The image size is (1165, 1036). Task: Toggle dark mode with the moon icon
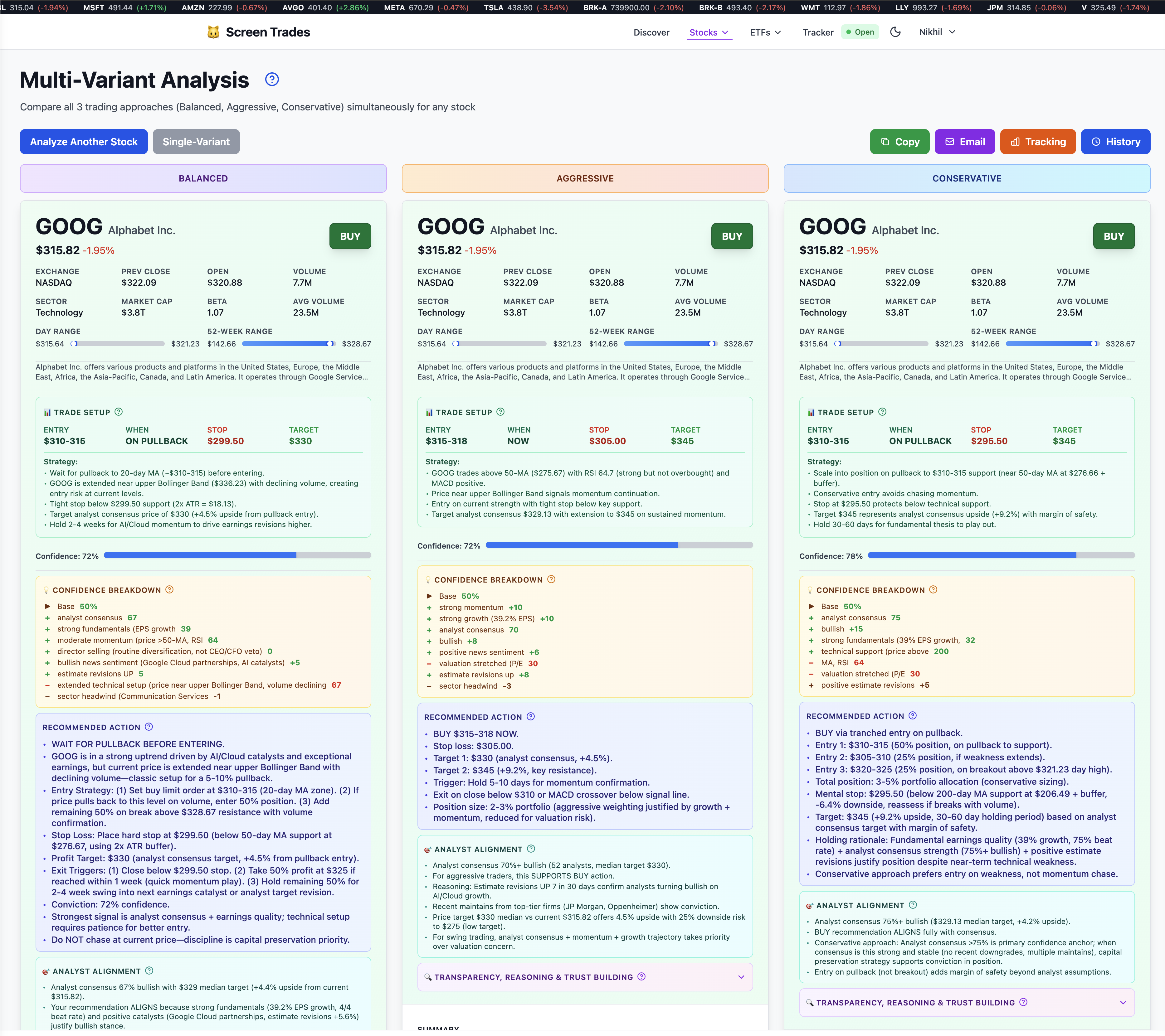click(895, 32)
